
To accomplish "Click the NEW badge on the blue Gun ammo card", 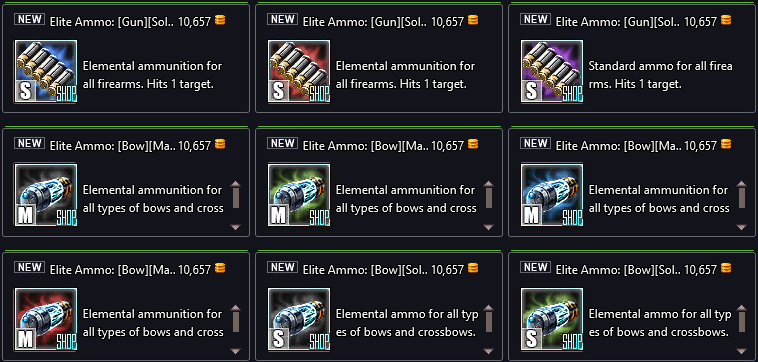I will [29, 19].
